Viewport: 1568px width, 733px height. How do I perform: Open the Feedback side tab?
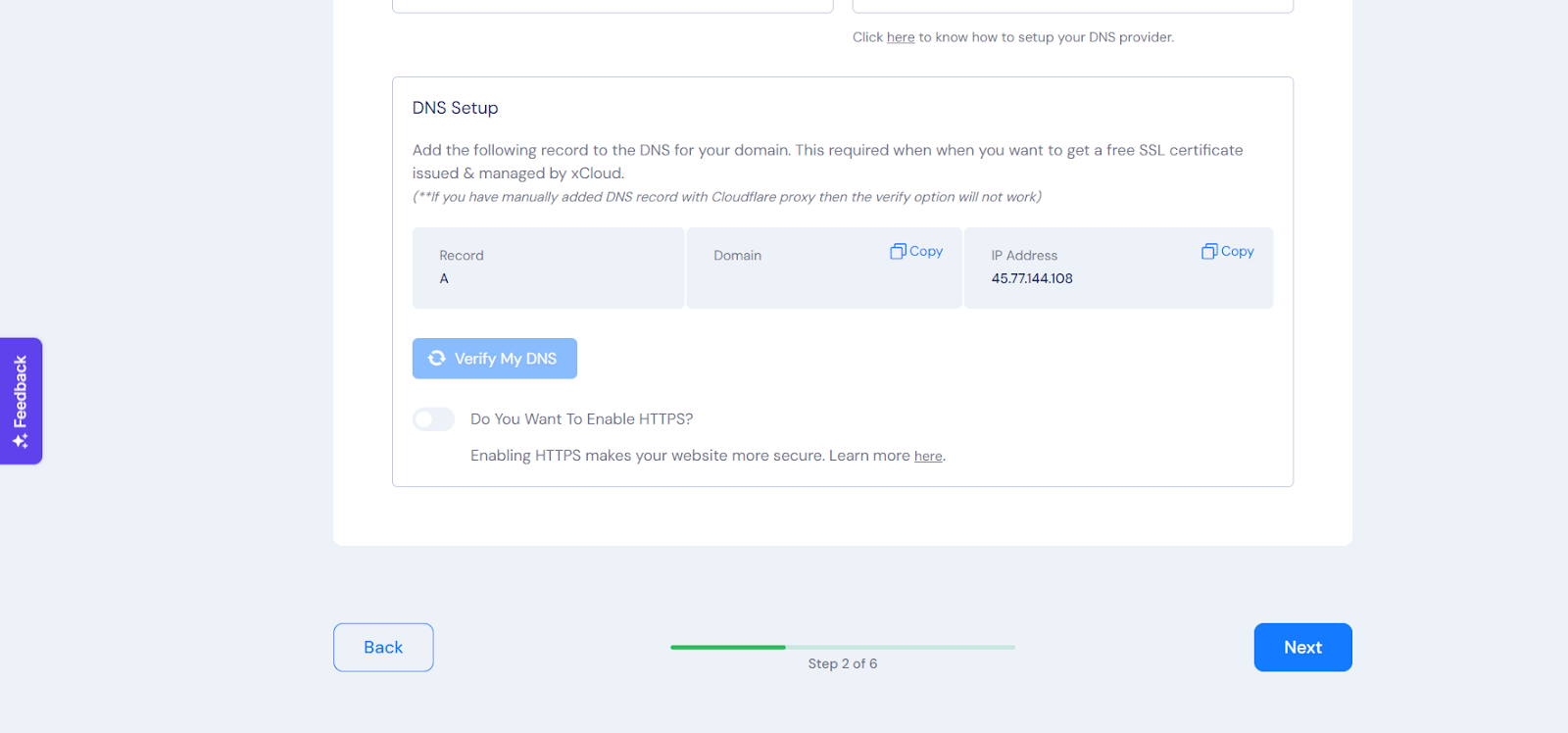click(21, 401)
